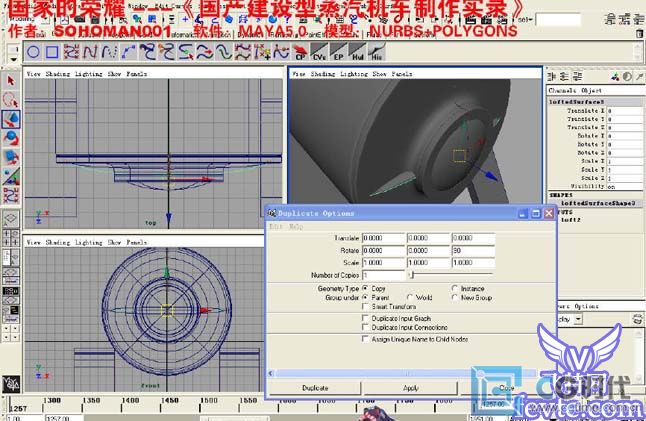Click the EP shelf icon
This screenshot has width=646, height=421.
[x=338, y=52]
